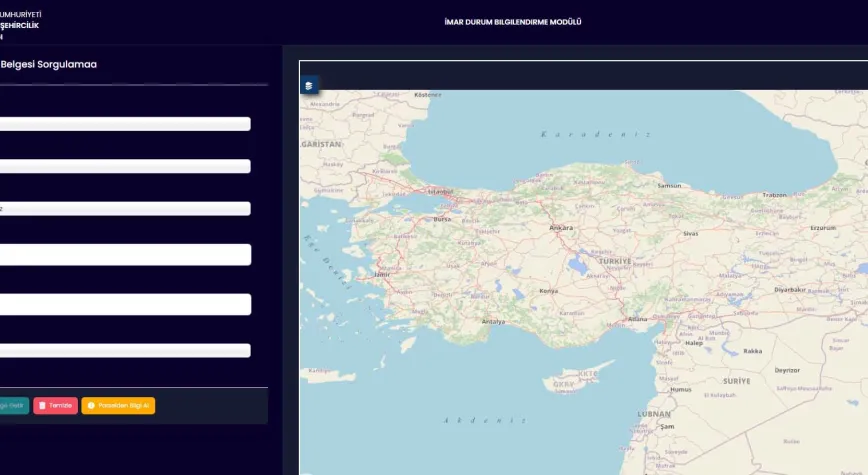Click the Parselden Bilgi Al button label
This screenshot has height=475, width=868.
123,406
